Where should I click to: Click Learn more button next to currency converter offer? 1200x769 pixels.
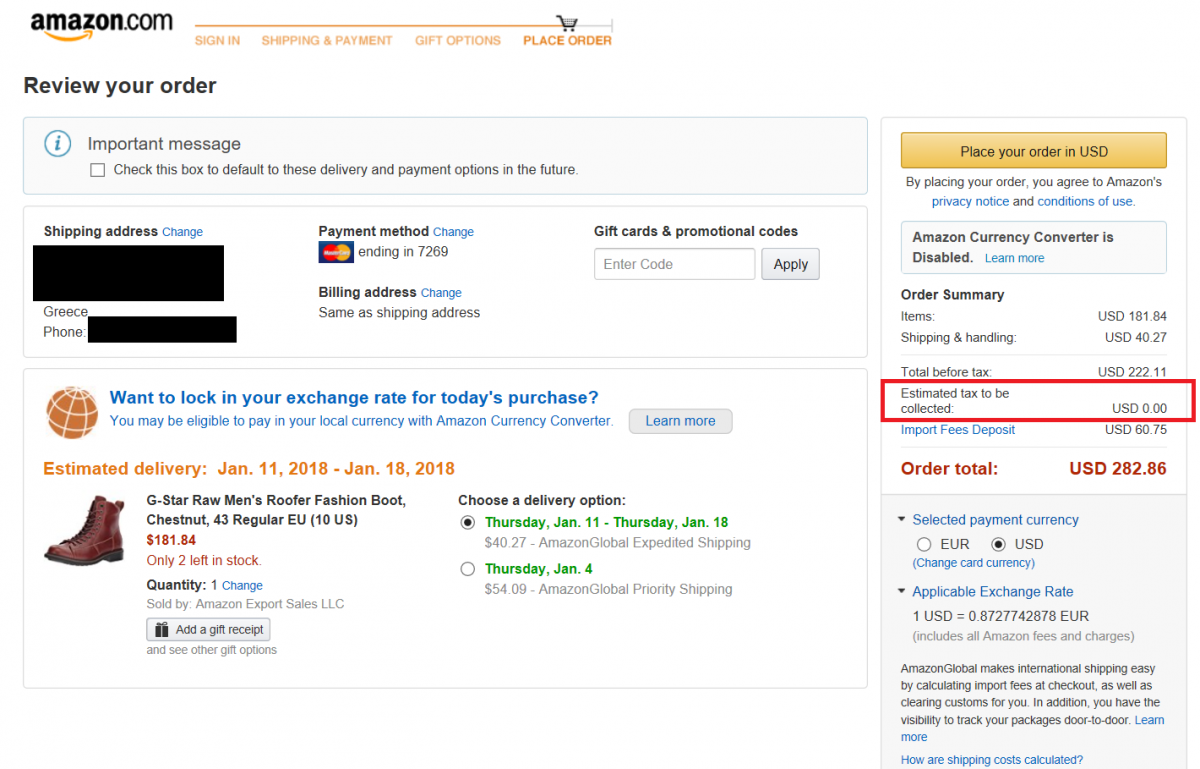coord(680,421)
